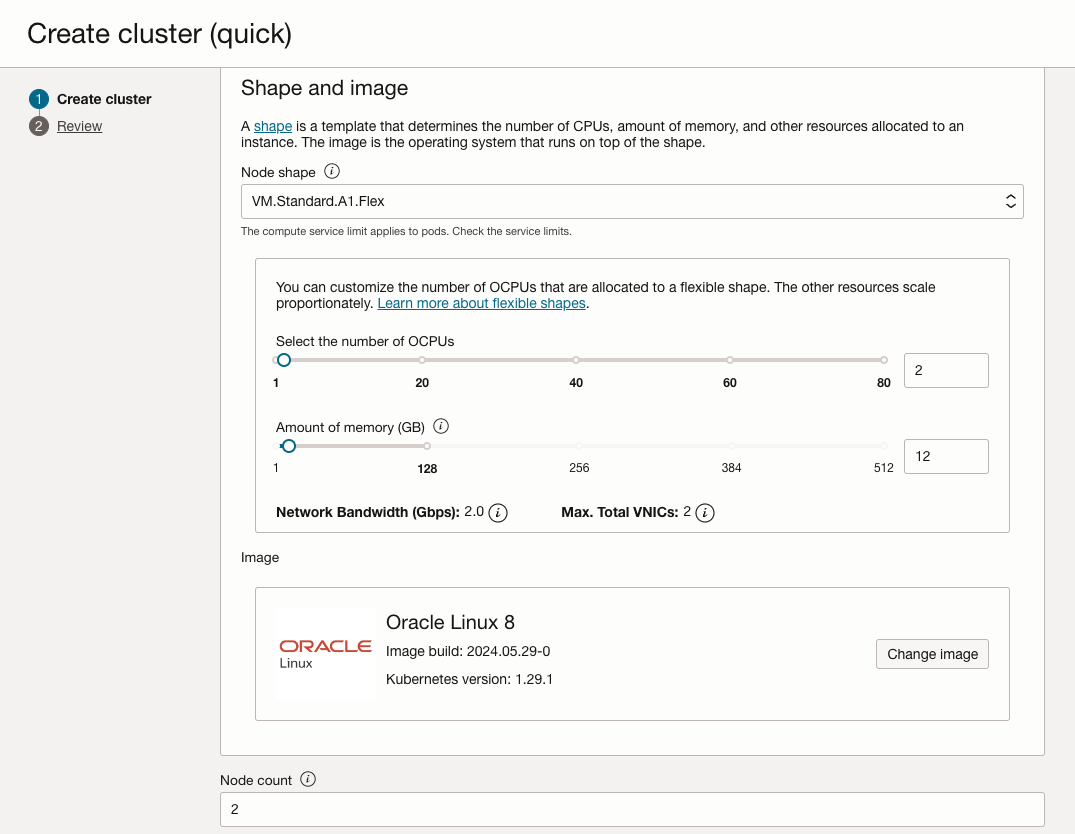Image resolution: width=1075 pixels, height=834 pixels.
Task: Go to the Review step
Action: pos(80,126)
